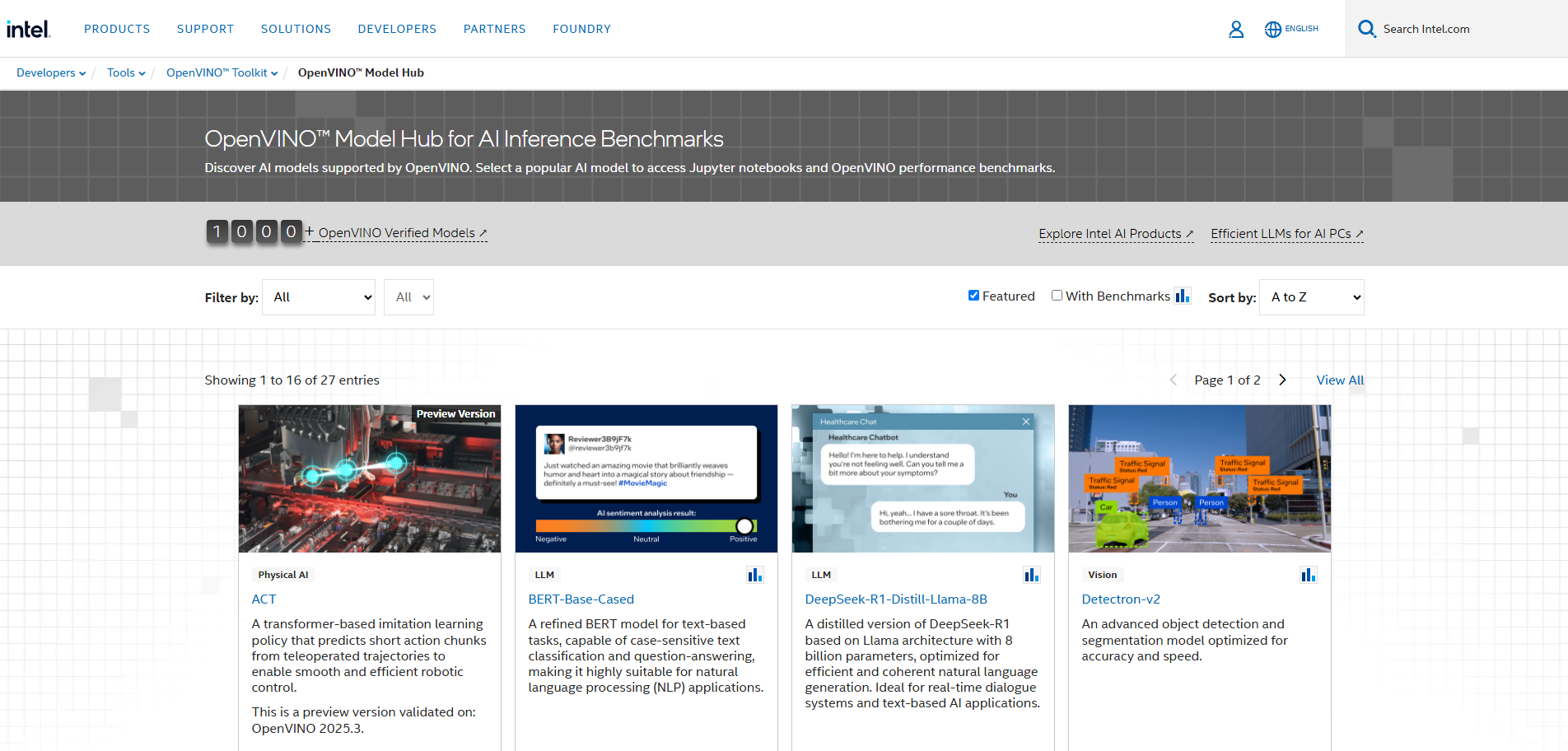Viewport: 1568px width, 751px height.
Task: Click the Physical AI tag on ACT card
Action: (283, 575)
